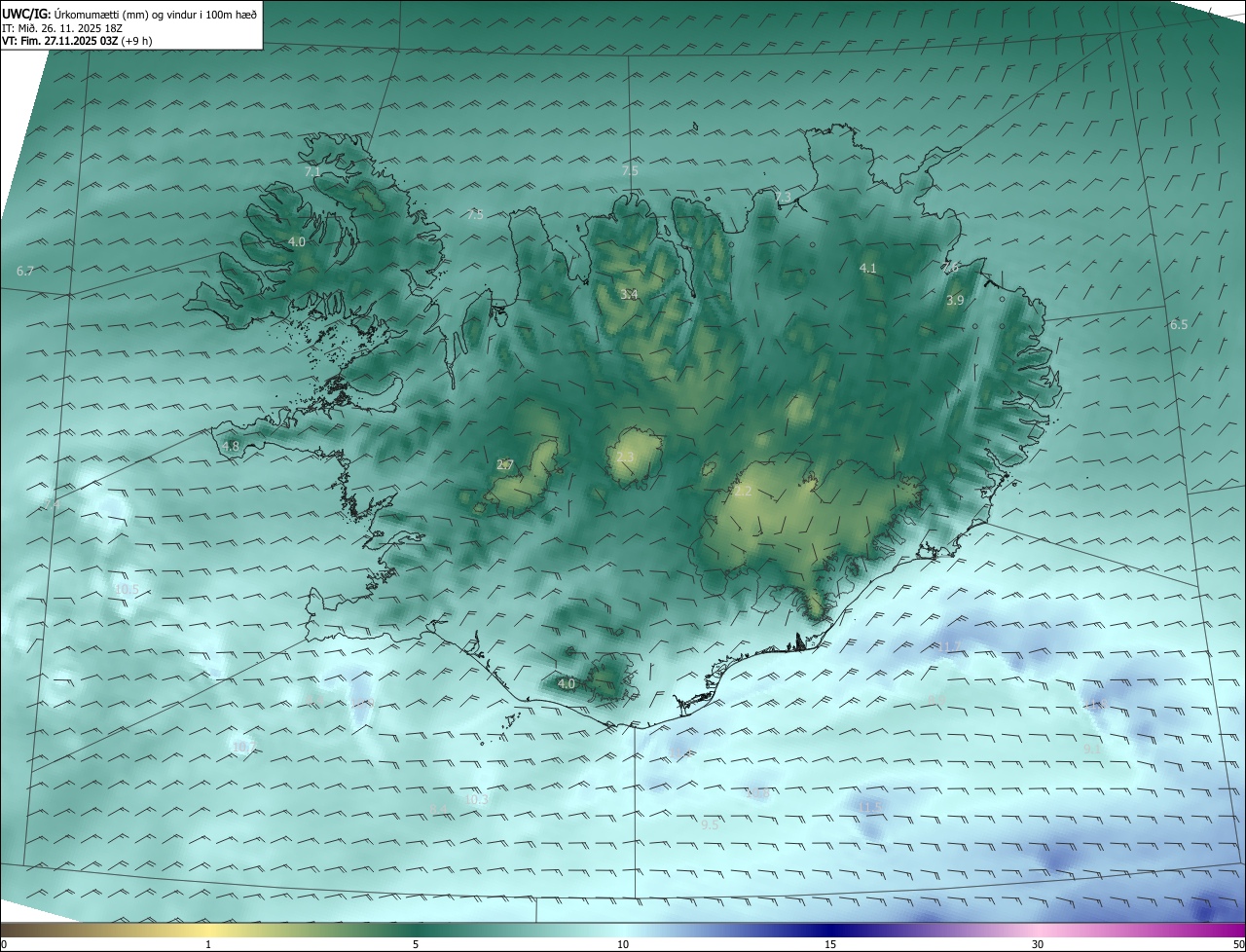
Task: Select the 5 tick on the color scale
Action: [416, 944]
